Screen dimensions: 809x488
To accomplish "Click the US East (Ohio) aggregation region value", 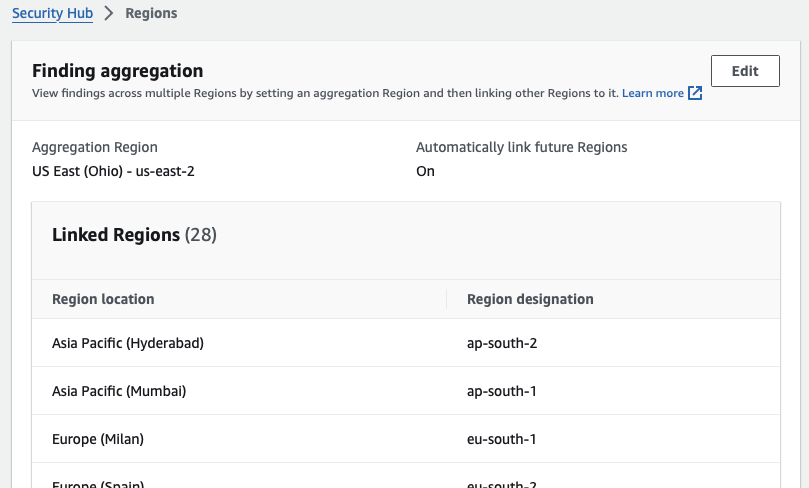I will coord(113,171).
